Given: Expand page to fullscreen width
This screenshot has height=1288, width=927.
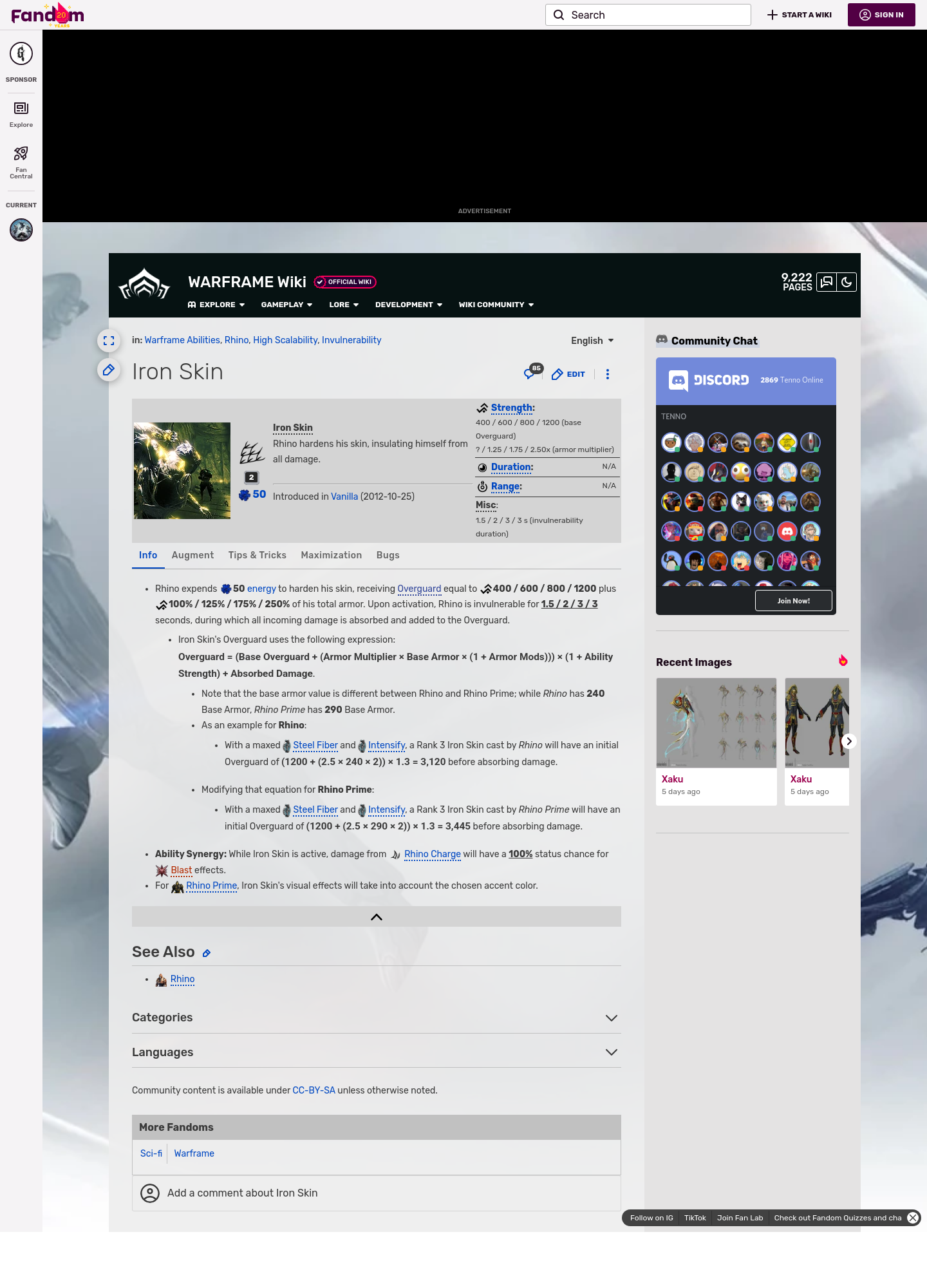Looking at the screenshot, I should coord(109,341).
